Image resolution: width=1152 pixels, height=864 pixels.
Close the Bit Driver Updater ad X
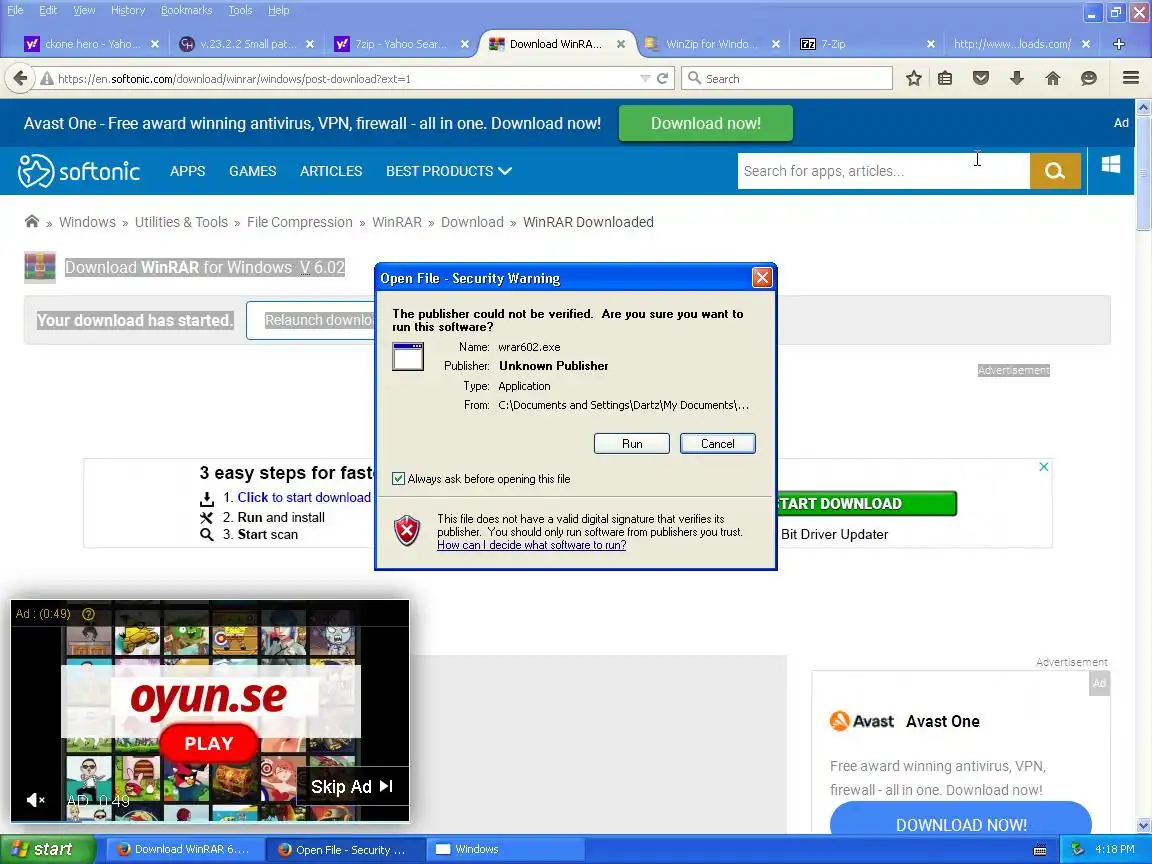point(1043,467)
